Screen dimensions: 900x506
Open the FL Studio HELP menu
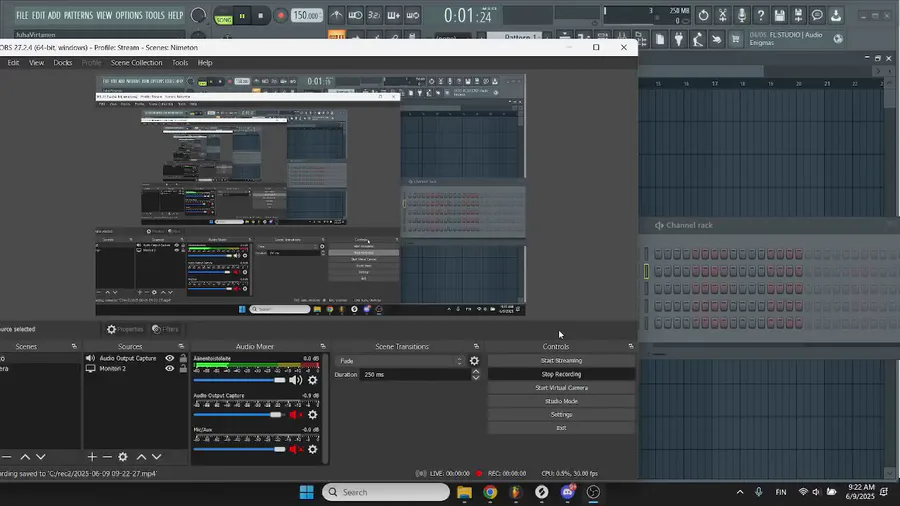pos(175,15)
